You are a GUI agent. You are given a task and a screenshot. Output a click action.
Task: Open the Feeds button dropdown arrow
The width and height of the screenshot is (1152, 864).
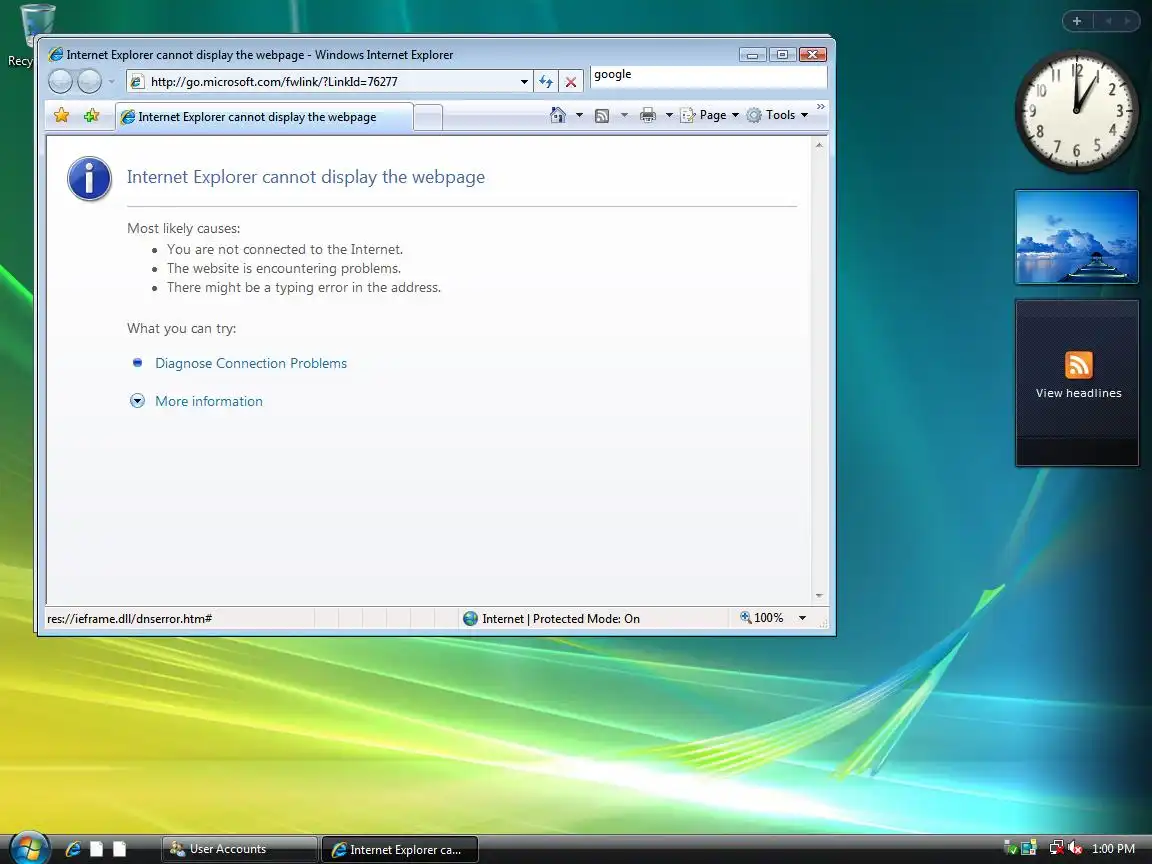(624, 115)
